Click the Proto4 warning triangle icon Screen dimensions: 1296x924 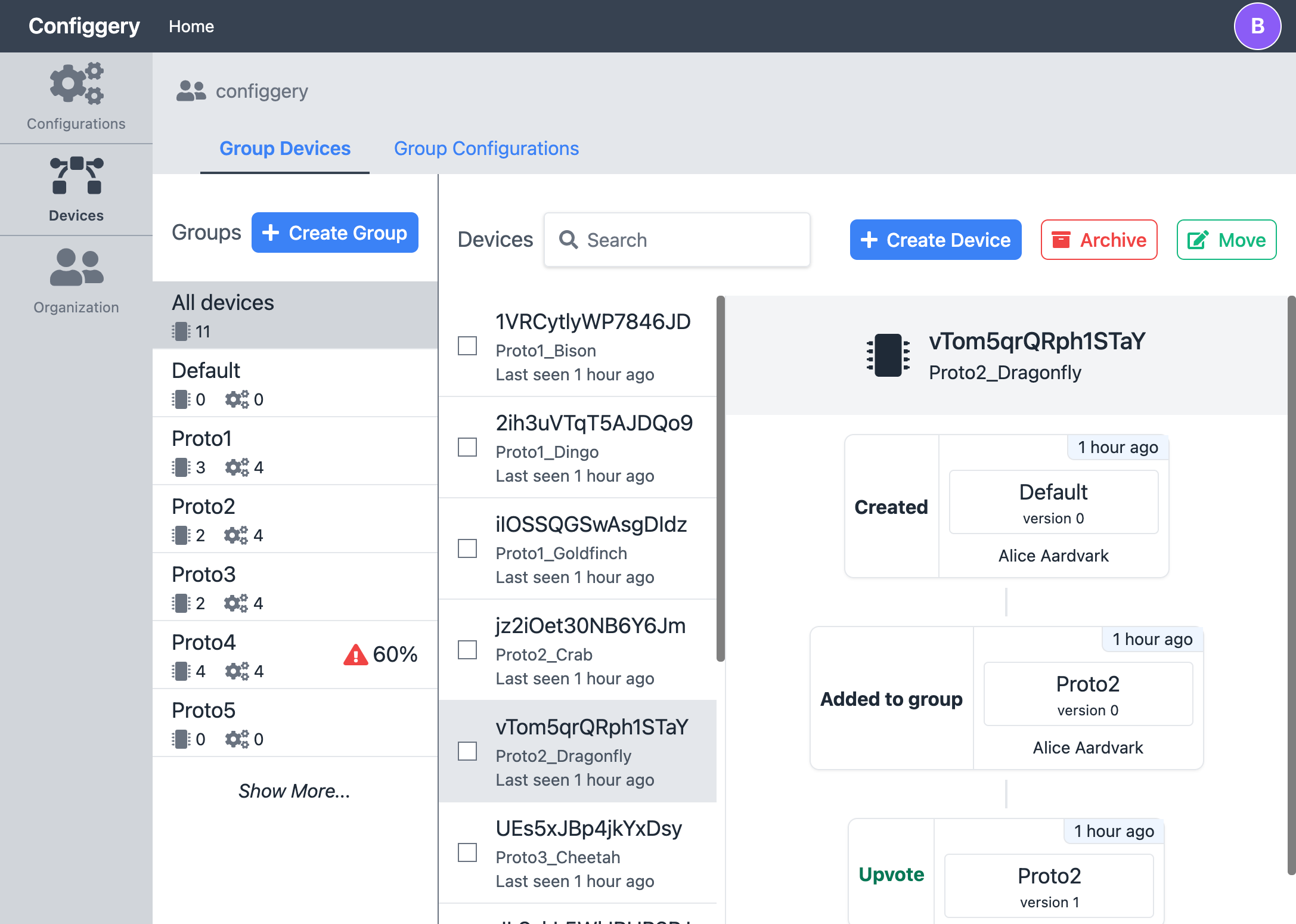pyautogui.click(x=356, y=655)
